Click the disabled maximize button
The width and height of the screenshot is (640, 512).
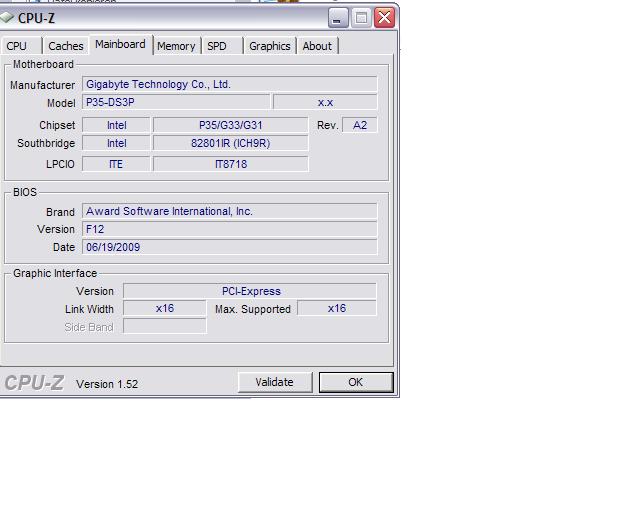361,18
